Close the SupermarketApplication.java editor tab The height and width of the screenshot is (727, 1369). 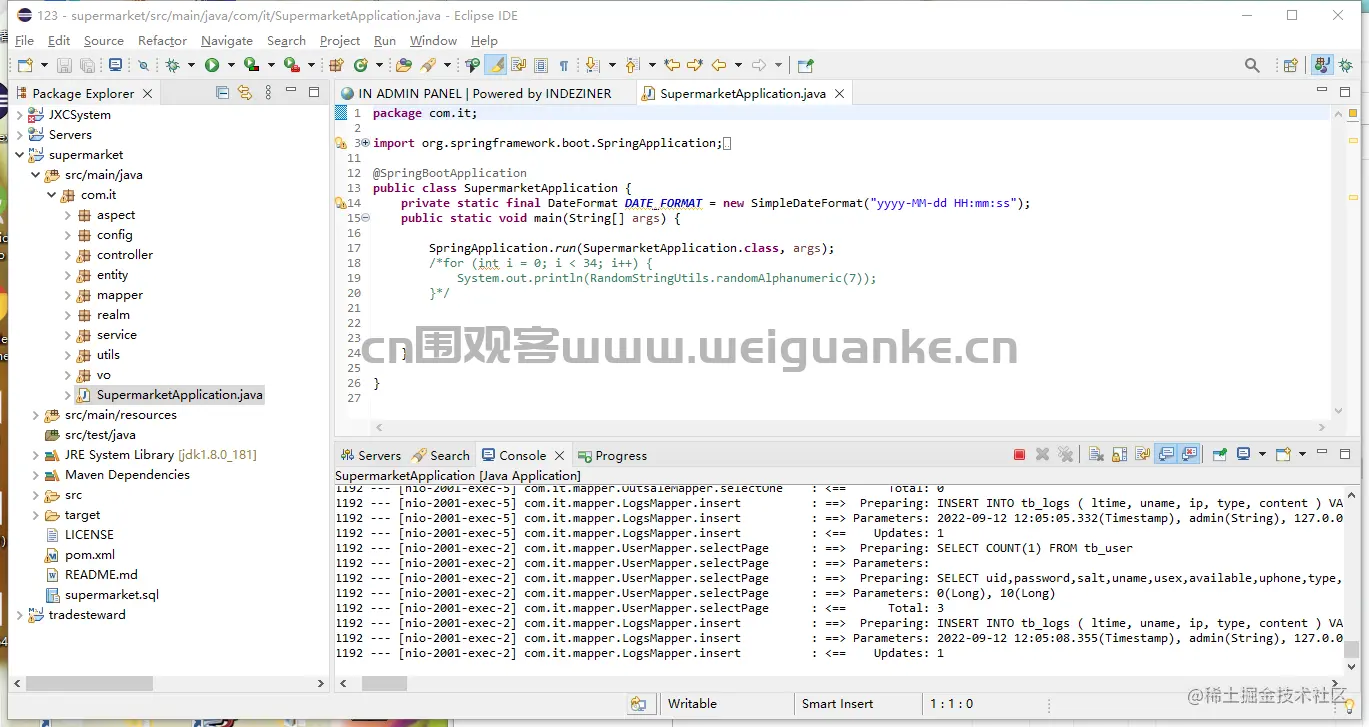coord(840,93)
